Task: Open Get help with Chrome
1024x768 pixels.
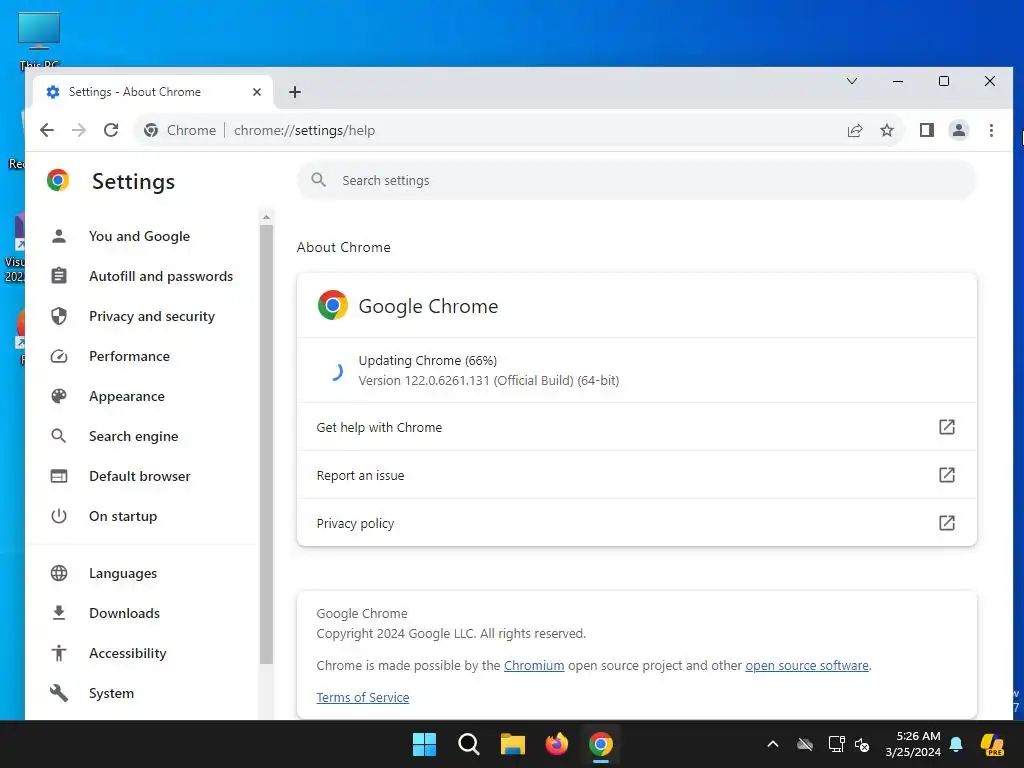Action: click(x=637, y=427)
